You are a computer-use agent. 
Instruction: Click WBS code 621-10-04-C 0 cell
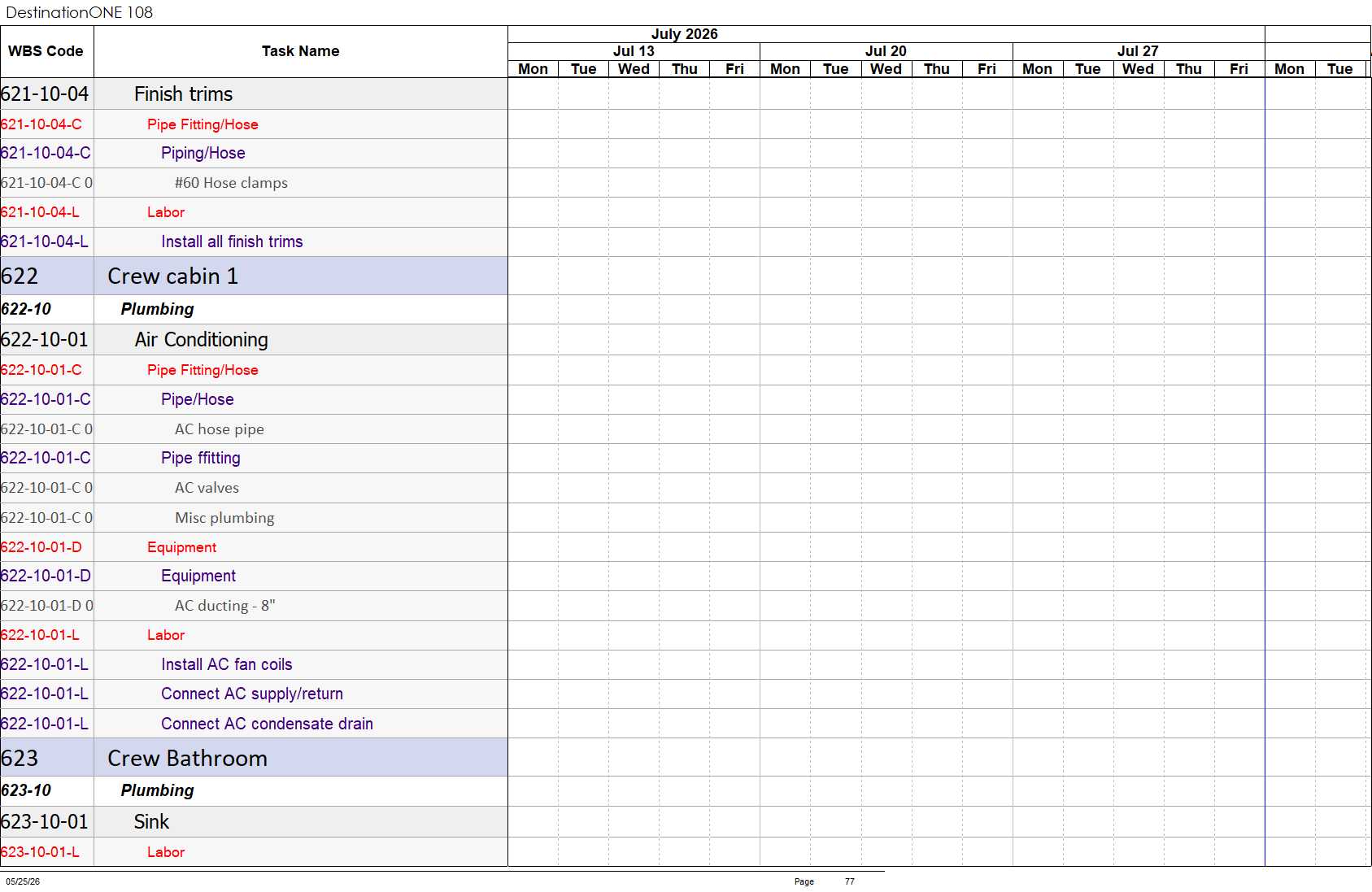tap(46, 183)
